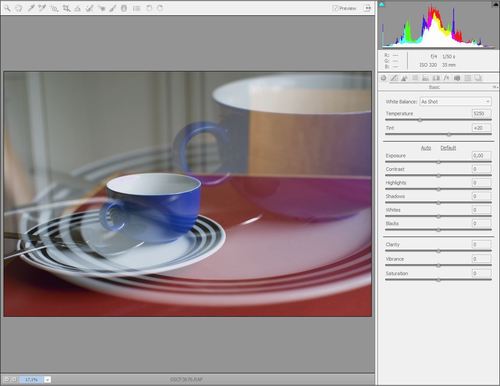Click the Blacks slider handle
This screenshot has height=386, width=500.
coord(439,230)
